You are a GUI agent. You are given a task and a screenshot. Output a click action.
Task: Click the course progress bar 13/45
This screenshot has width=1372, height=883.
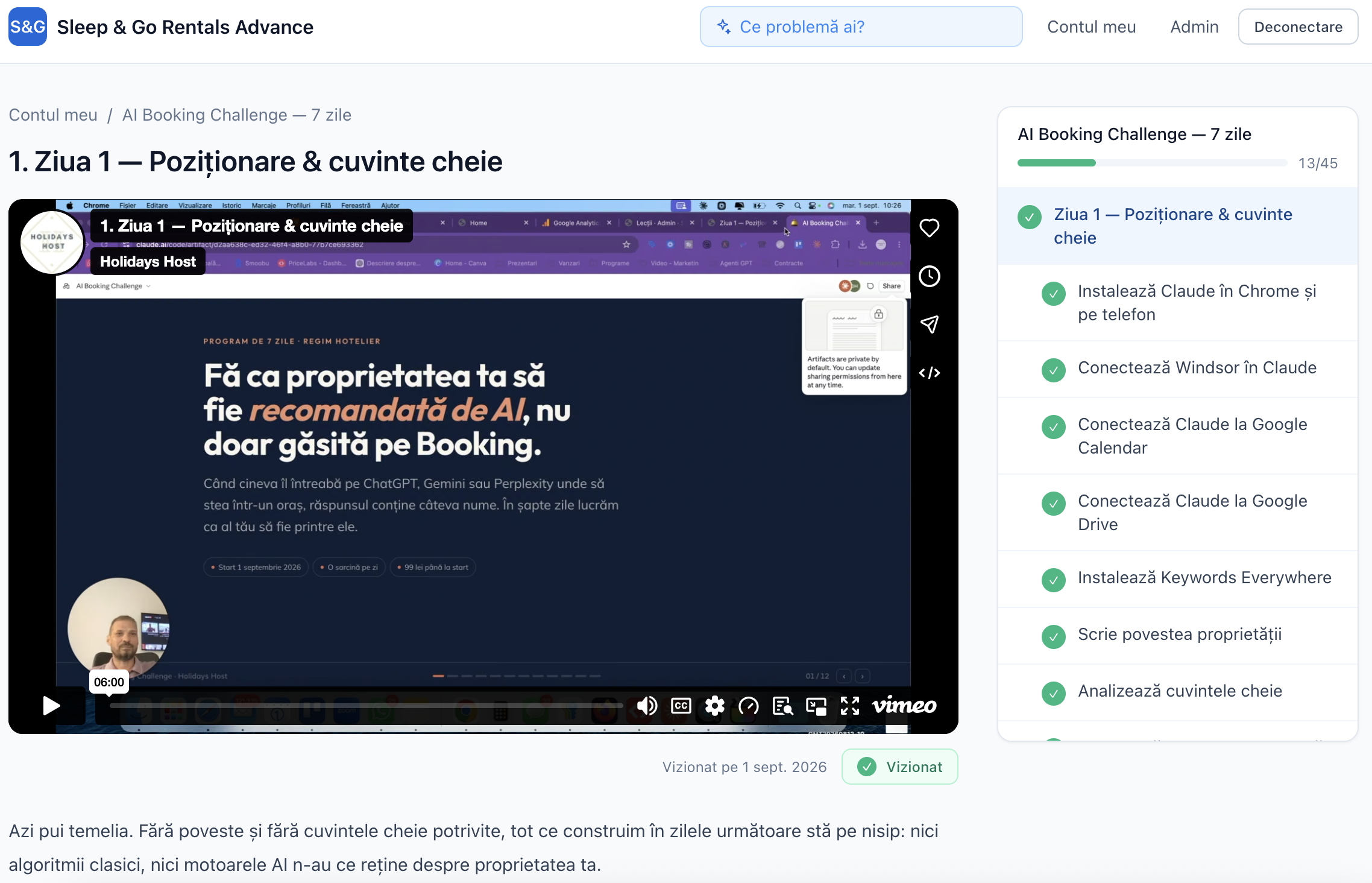(x=1152, y=163)
